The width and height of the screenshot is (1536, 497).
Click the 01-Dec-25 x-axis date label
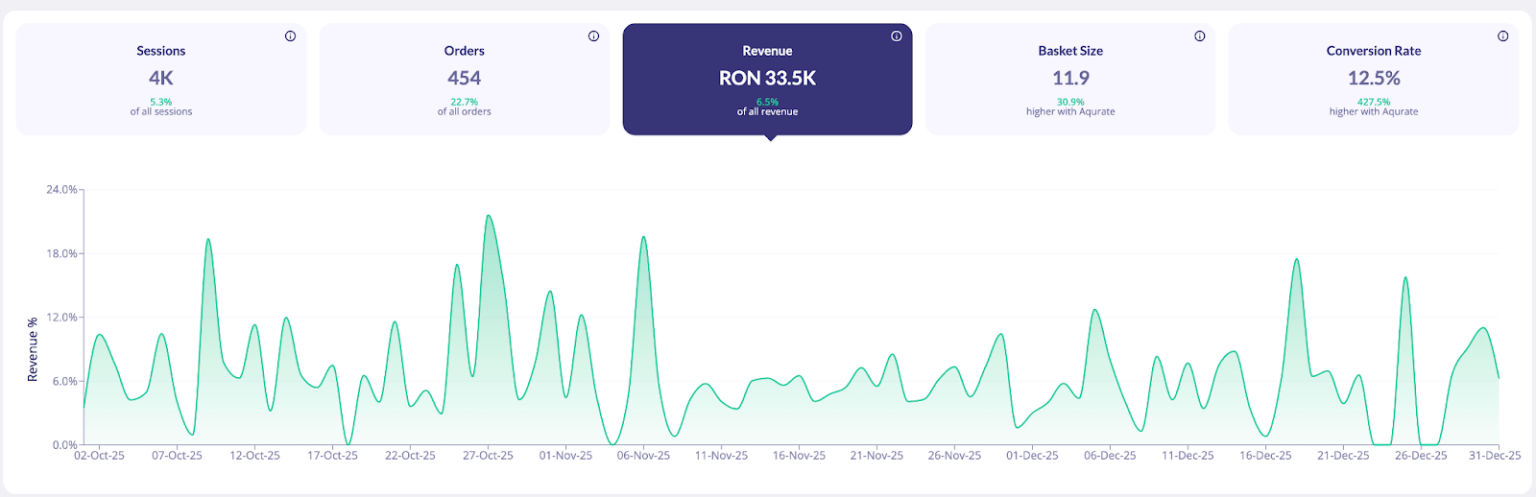(1033, 455)
